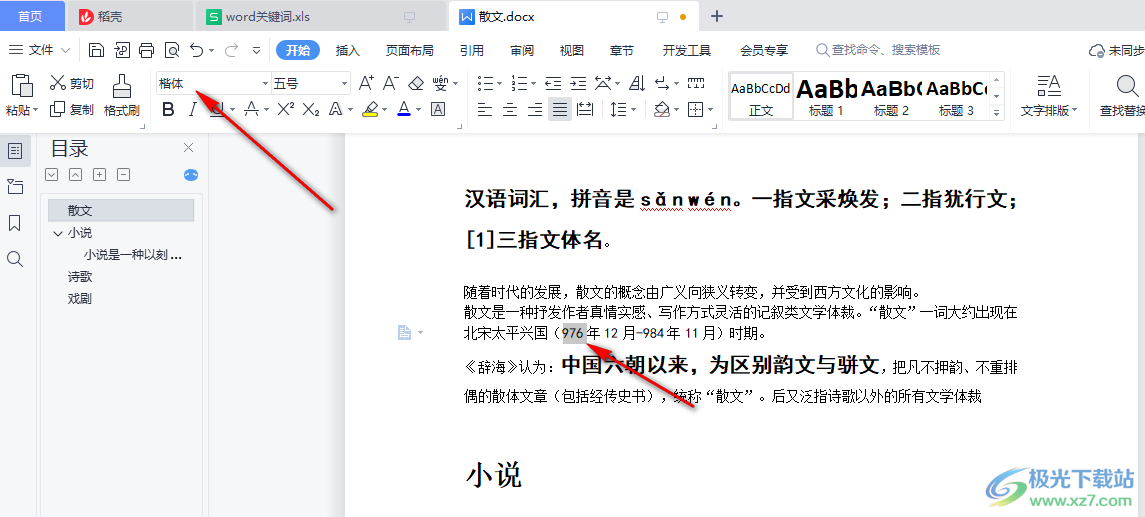Toggle Bold formatting
Screen dimensions: 1145x517
(169, 110)
